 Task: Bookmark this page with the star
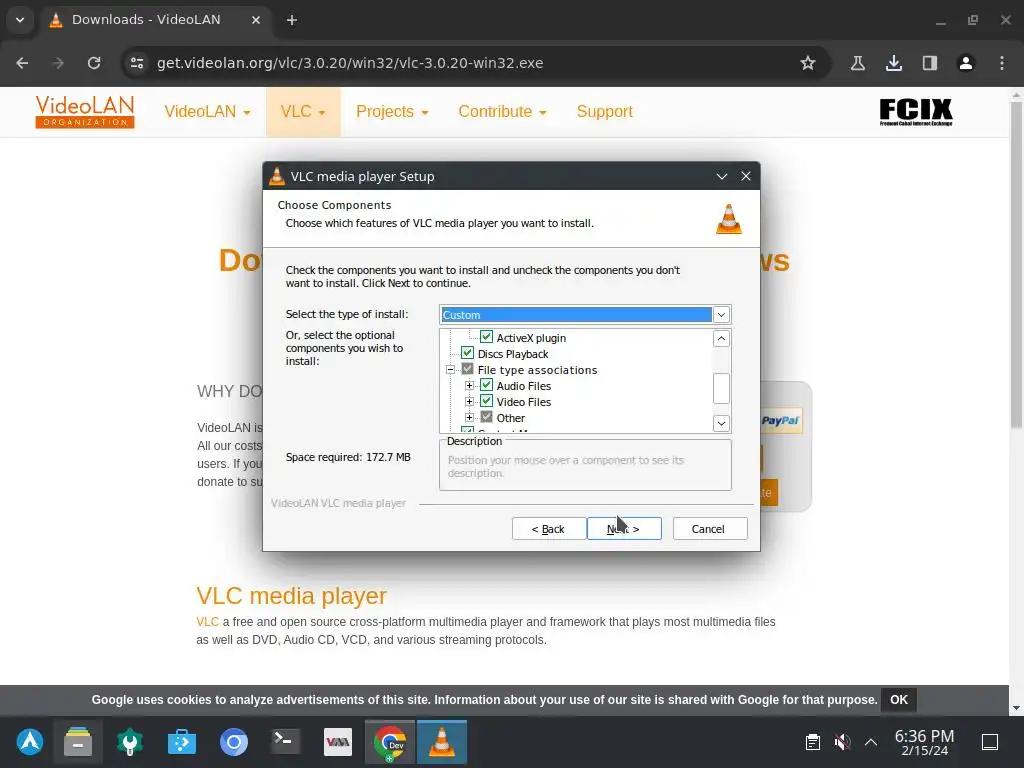pyautogui.click(x=808, y=63)
